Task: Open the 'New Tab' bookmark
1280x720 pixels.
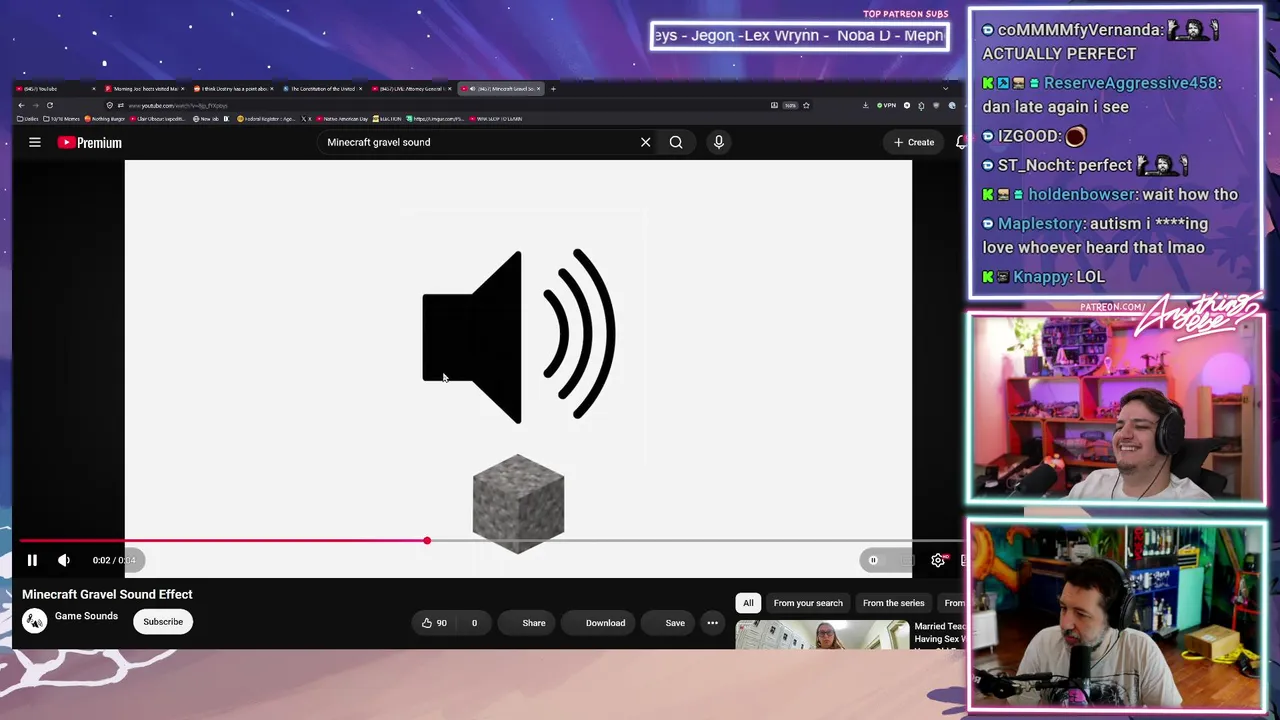Action: pos(206,119)
